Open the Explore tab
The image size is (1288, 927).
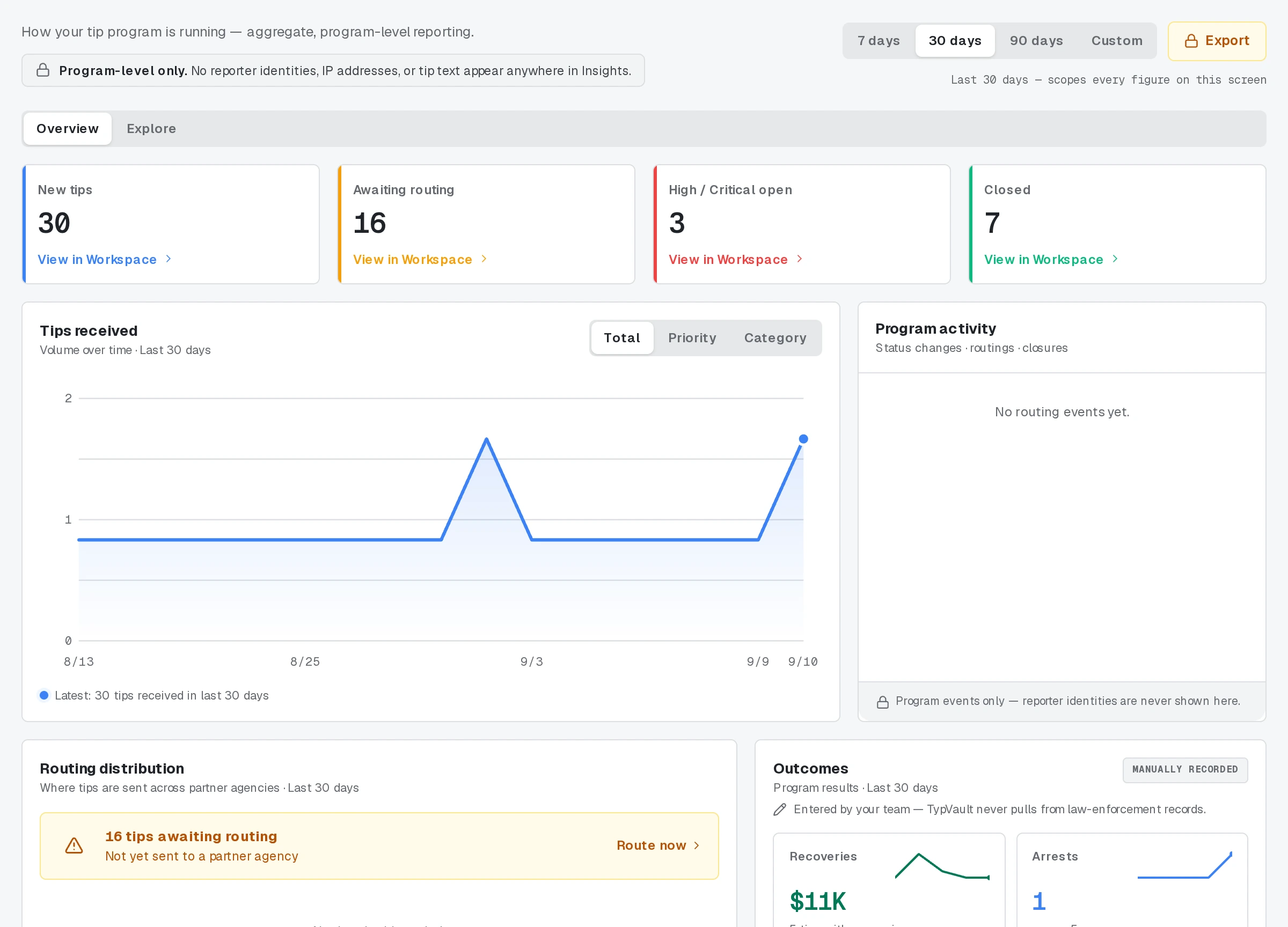point(152,129)
